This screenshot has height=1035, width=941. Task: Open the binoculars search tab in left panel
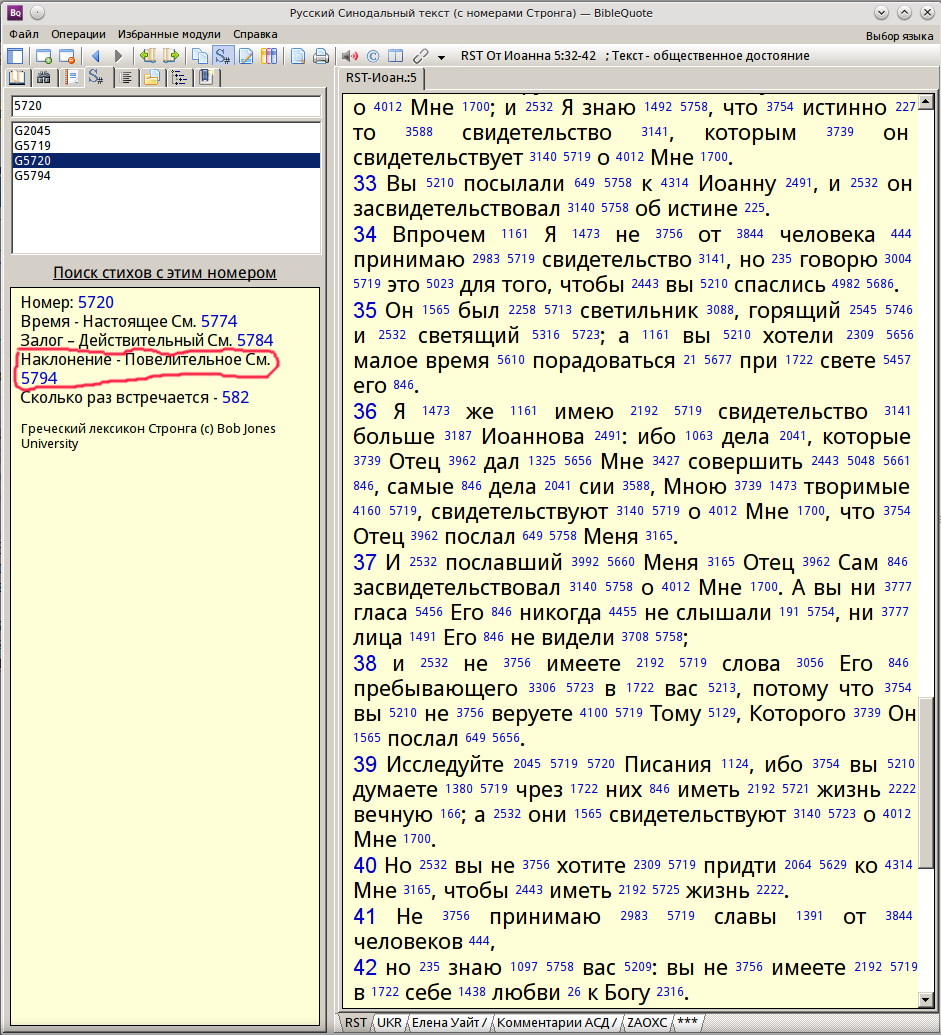pos(43,77)
